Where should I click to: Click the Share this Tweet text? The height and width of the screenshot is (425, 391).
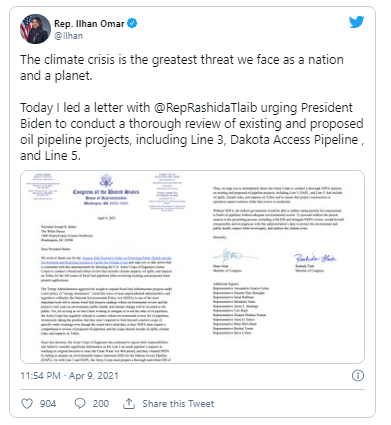[x=178, y=404]
